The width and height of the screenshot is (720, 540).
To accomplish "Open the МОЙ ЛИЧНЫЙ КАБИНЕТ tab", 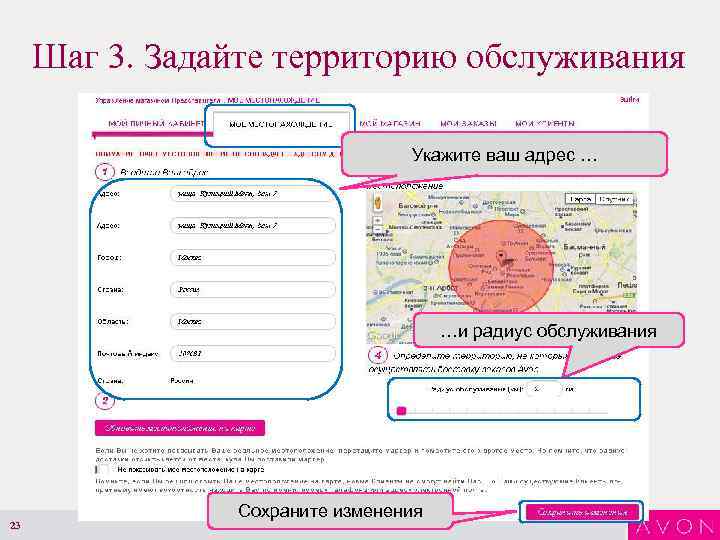I will point(156,124).
